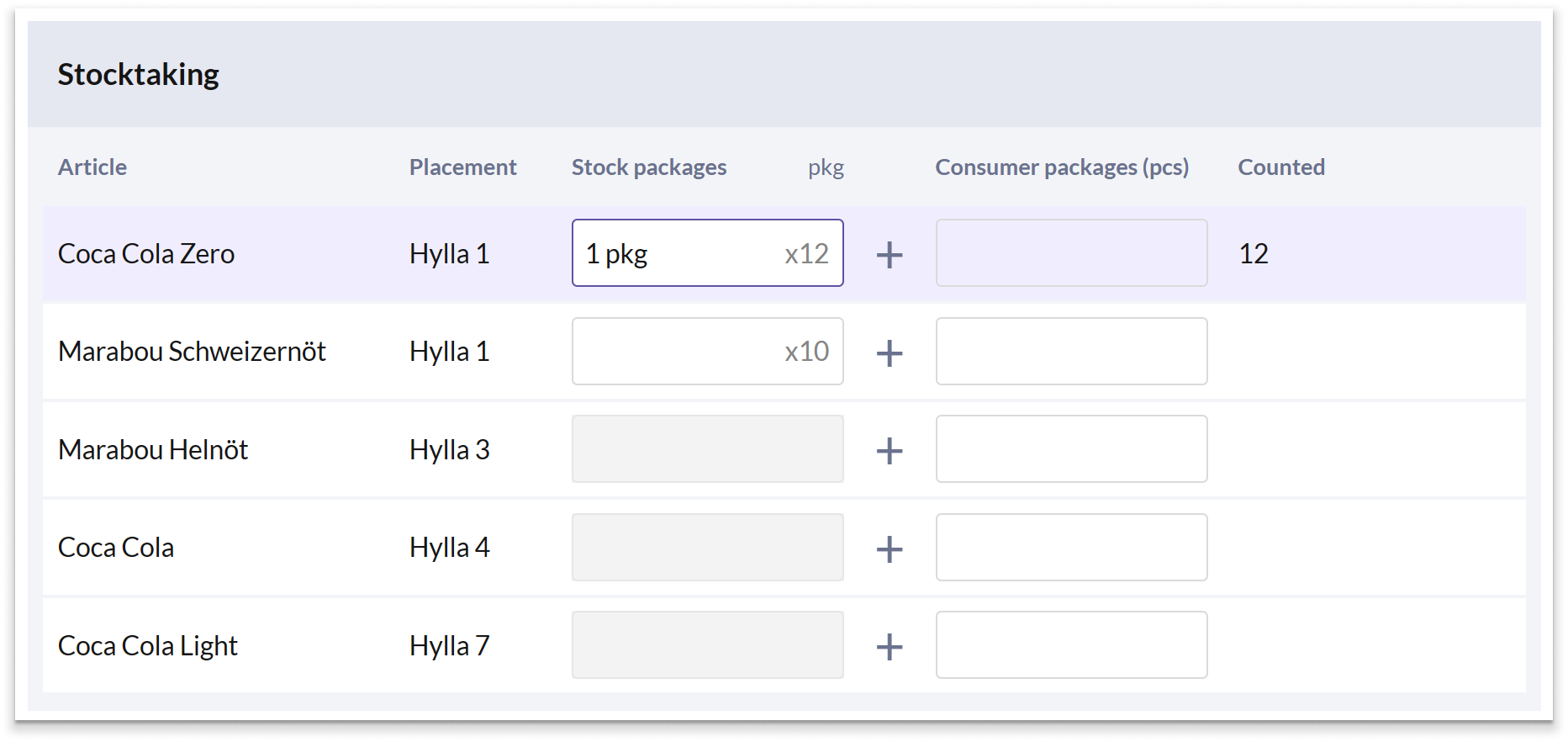Click Coca Cola Zero consumer packages field
The width and height of the screenshot is (1568, 742).
(x=1071, y=253)
